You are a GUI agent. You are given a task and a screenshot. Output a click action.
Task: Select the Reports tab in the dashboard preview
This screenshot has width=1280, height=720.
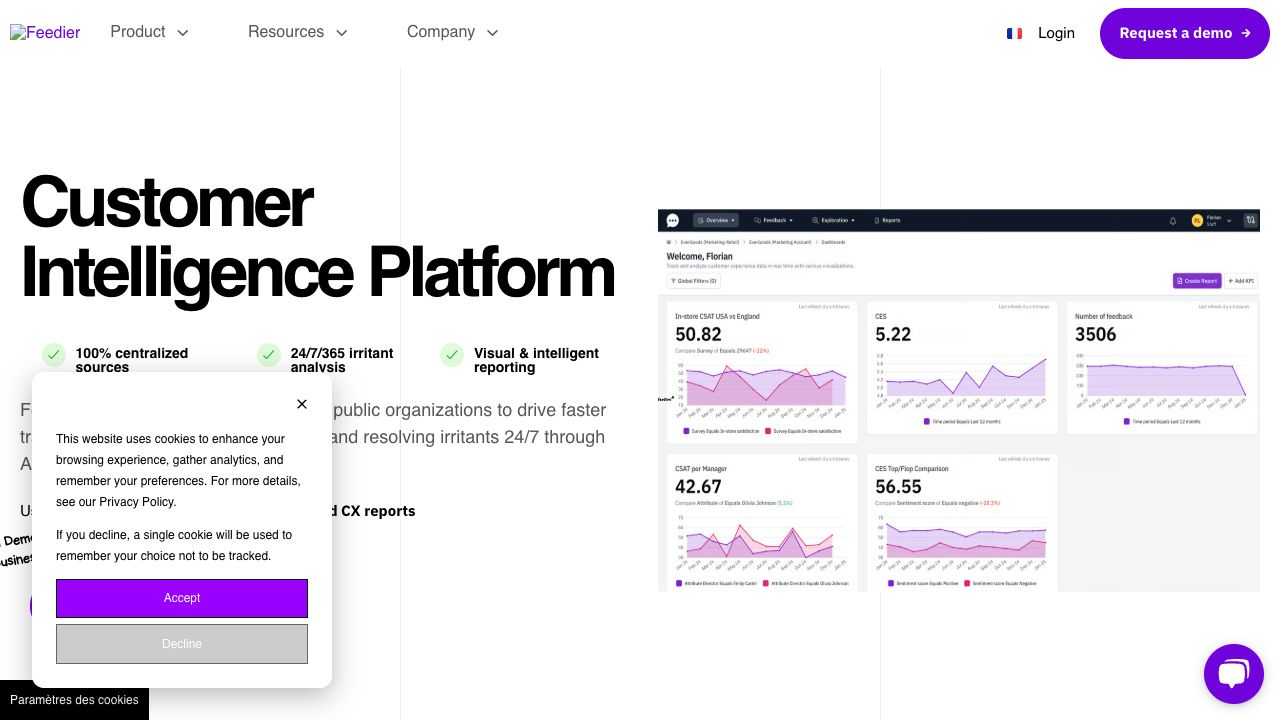[887, 220]
